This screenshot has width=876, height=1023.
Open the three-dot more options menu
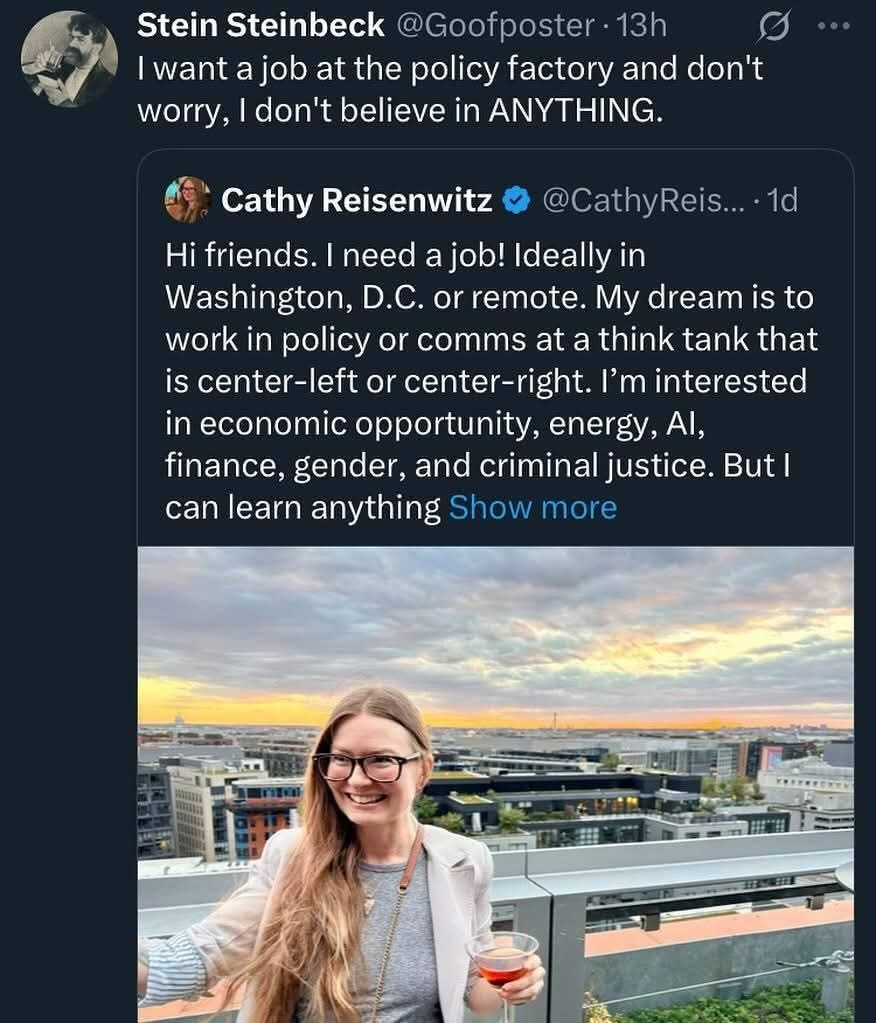tap(832, 27)
